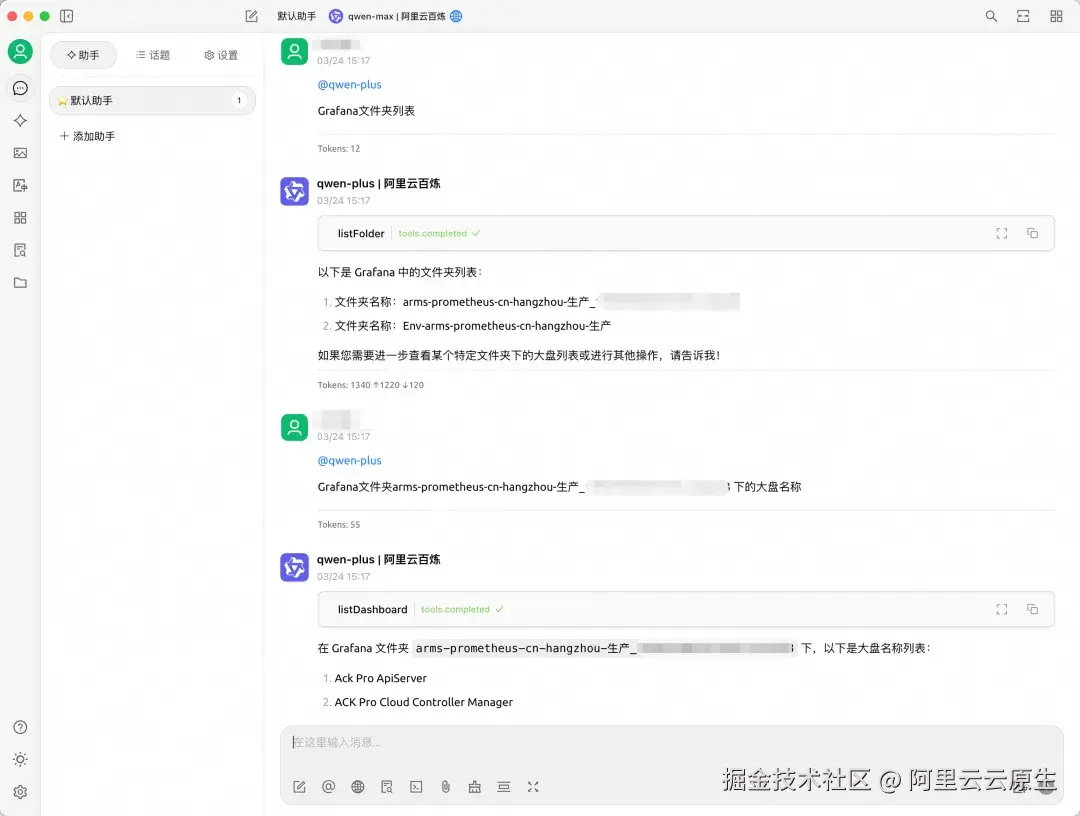Open settings with the sidebar gear icon
1080x816 pixels.
coord(20,792)
